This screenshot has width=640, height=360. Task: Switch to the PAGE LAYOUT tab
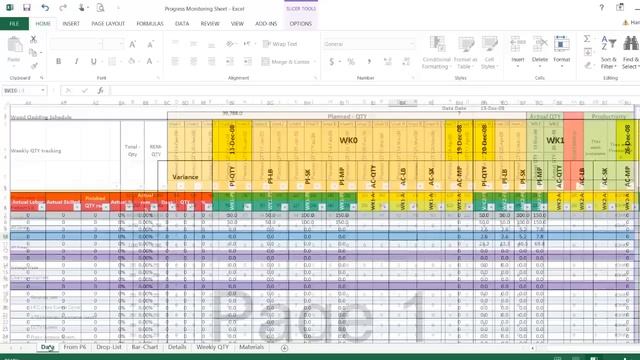point(108,24)
